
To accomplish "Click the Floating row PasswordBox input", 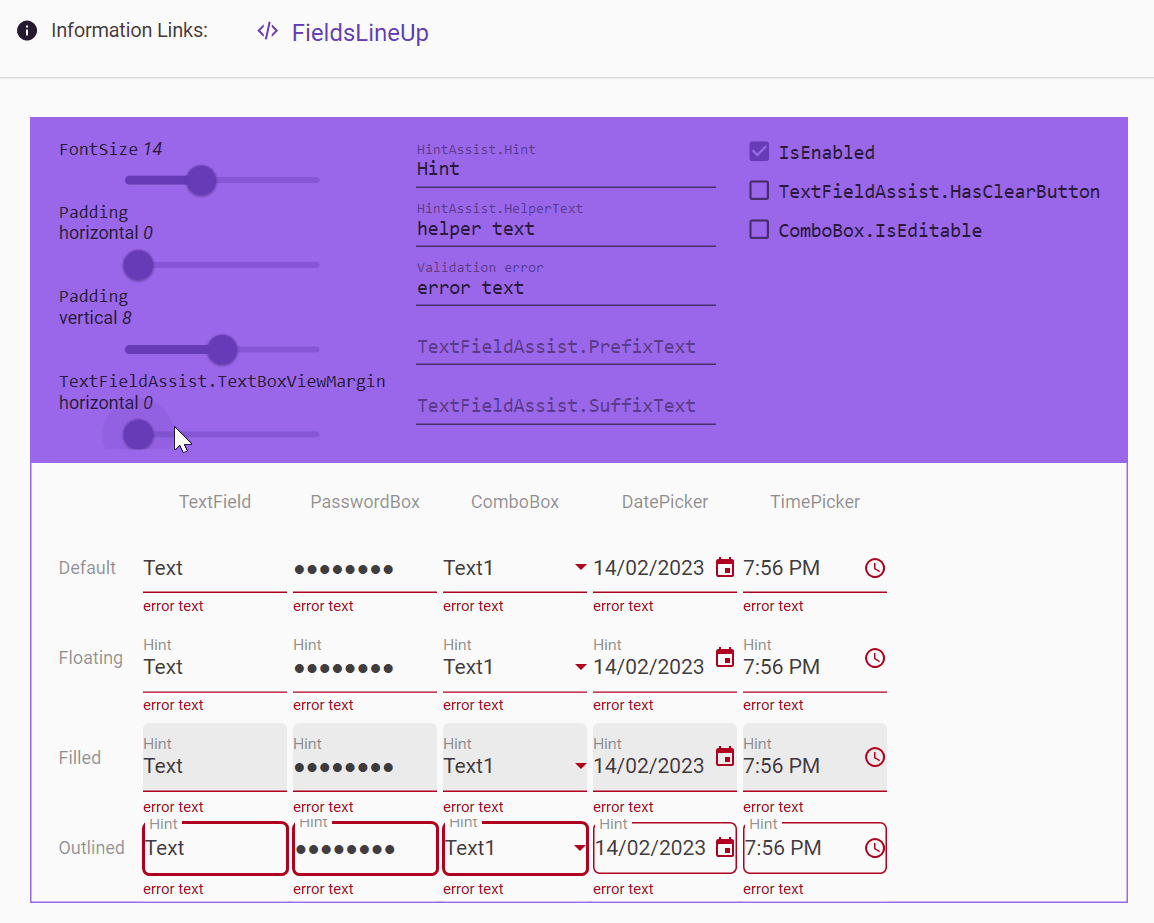I will click(365, 667).
